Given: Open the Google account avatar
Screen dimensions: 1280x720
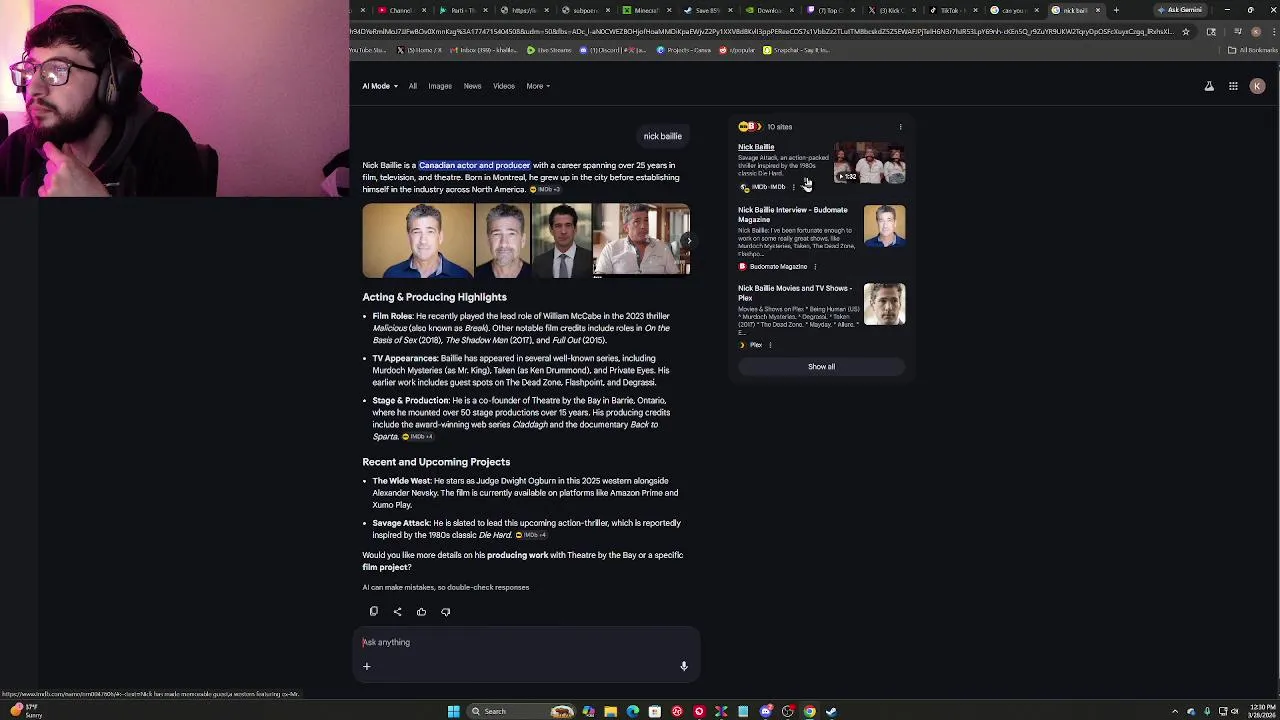Looking at the screenshot, I should (x=1257, y=86).
